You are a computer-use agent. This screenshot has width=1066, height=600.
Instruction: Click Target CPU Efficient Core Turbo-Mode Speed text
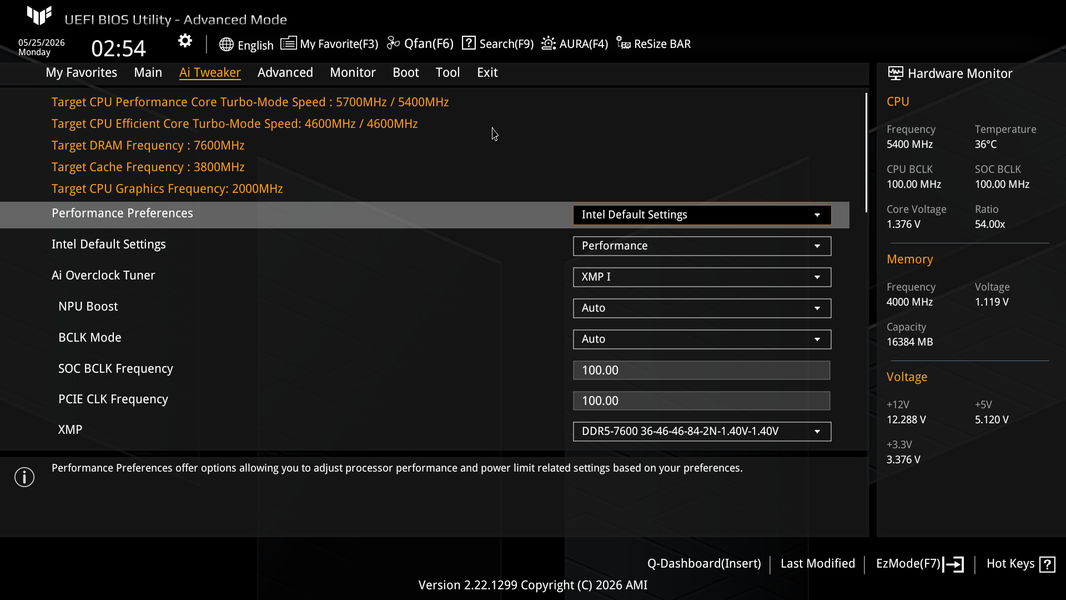[x=235, y=124]
